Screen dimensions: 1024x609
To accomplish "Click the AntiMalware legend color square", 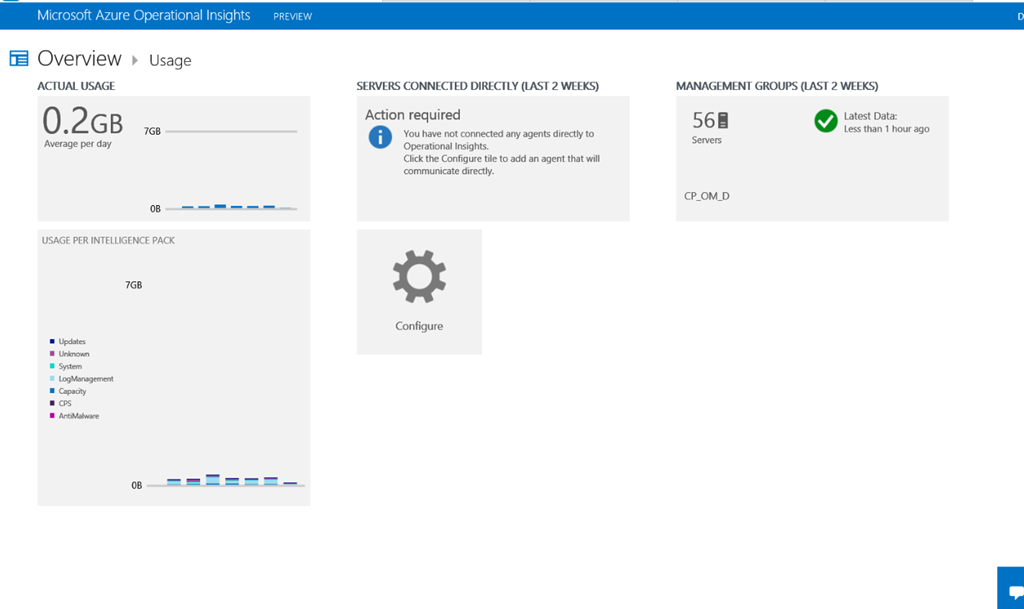I will (x=52, y=416).
